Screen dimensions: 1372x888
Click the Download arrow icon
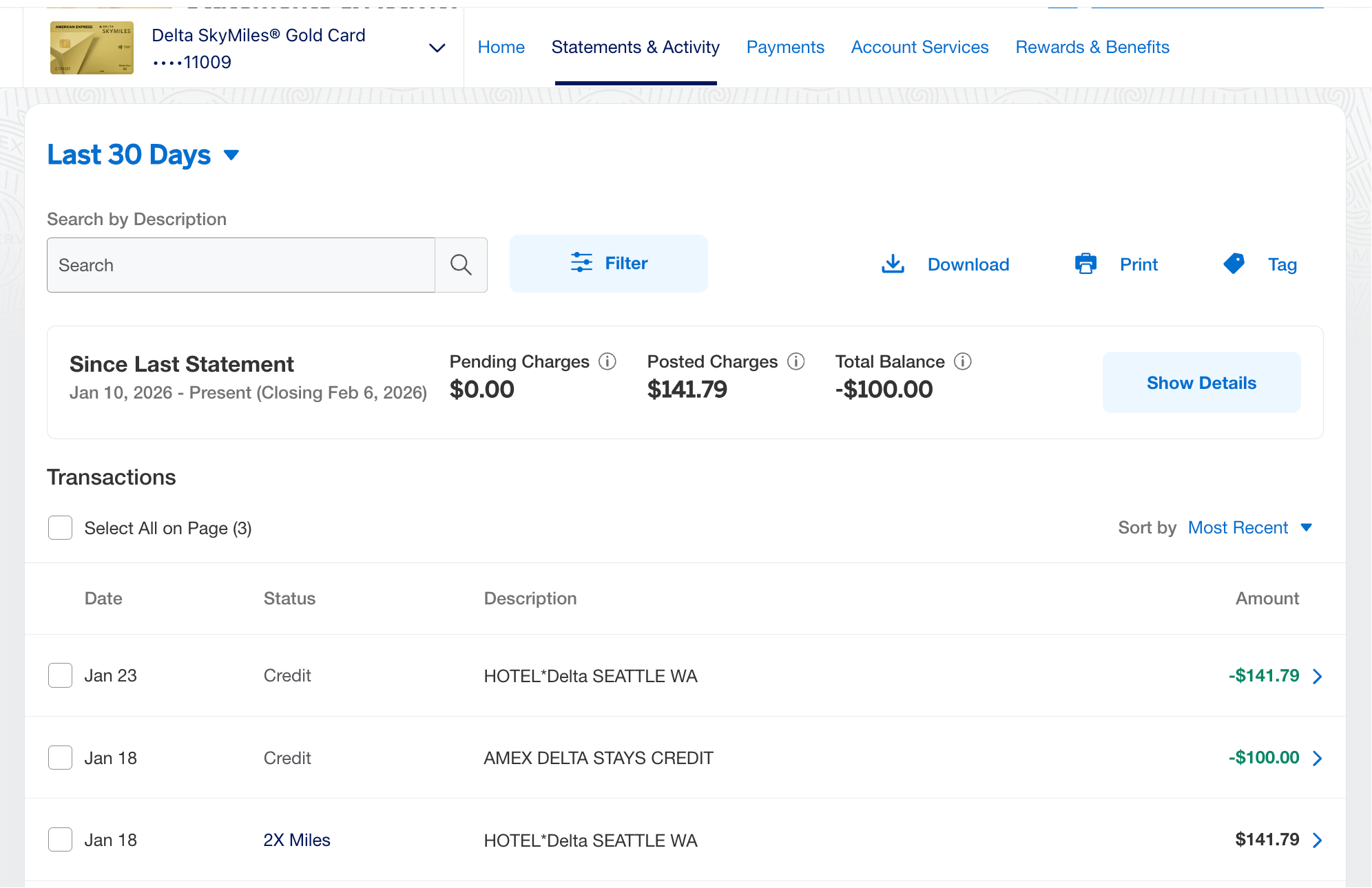pyautogui.click(x=893, y=264)
